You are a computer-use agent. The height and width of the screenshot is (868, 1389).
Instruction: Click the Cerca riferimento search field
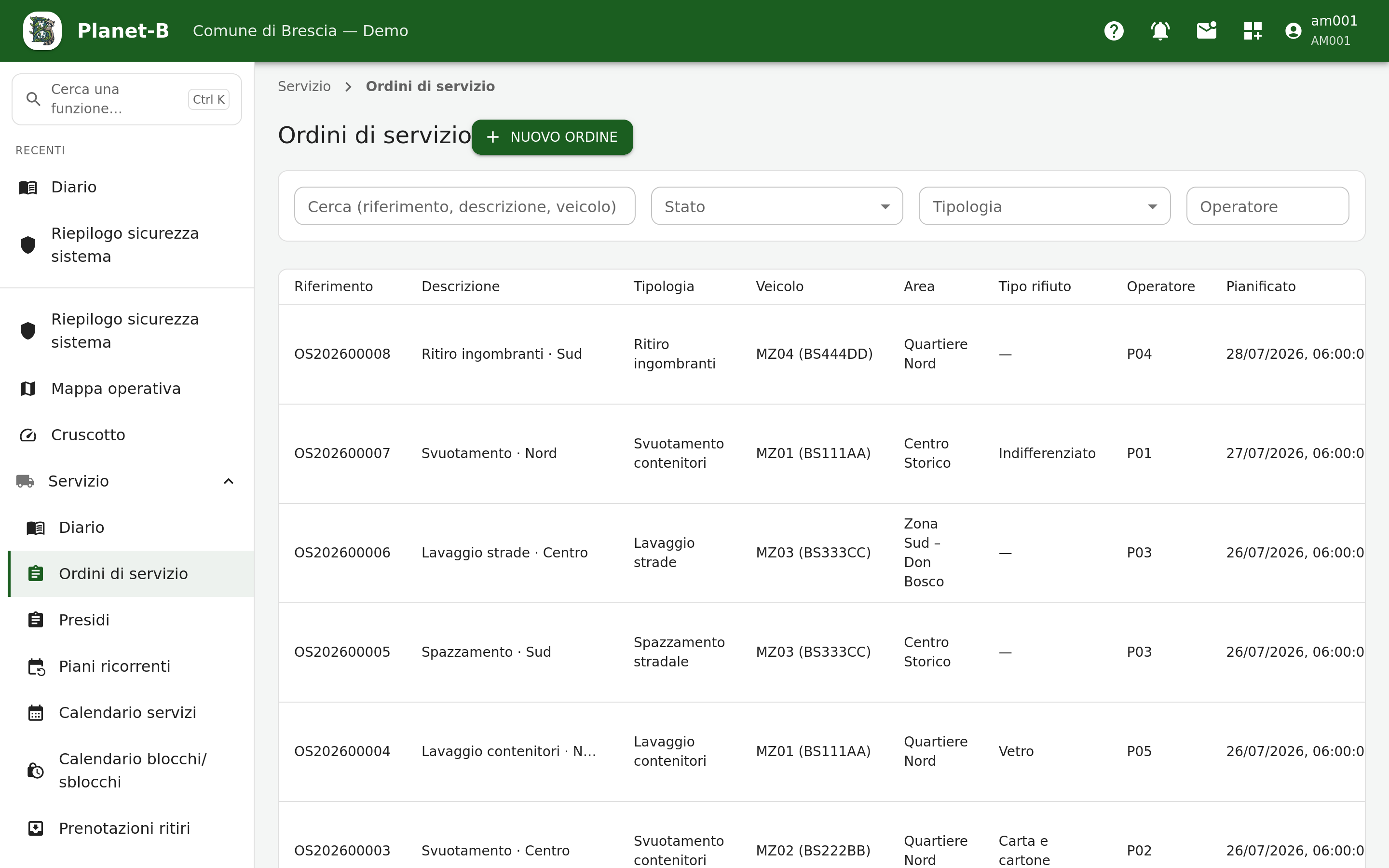pyautogui.click(x=464, y=206)
